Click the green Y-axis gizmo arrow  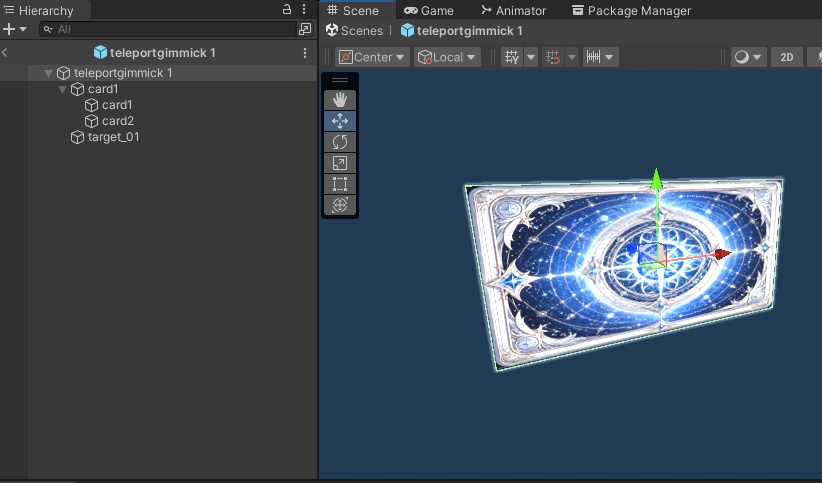(656, 179)
